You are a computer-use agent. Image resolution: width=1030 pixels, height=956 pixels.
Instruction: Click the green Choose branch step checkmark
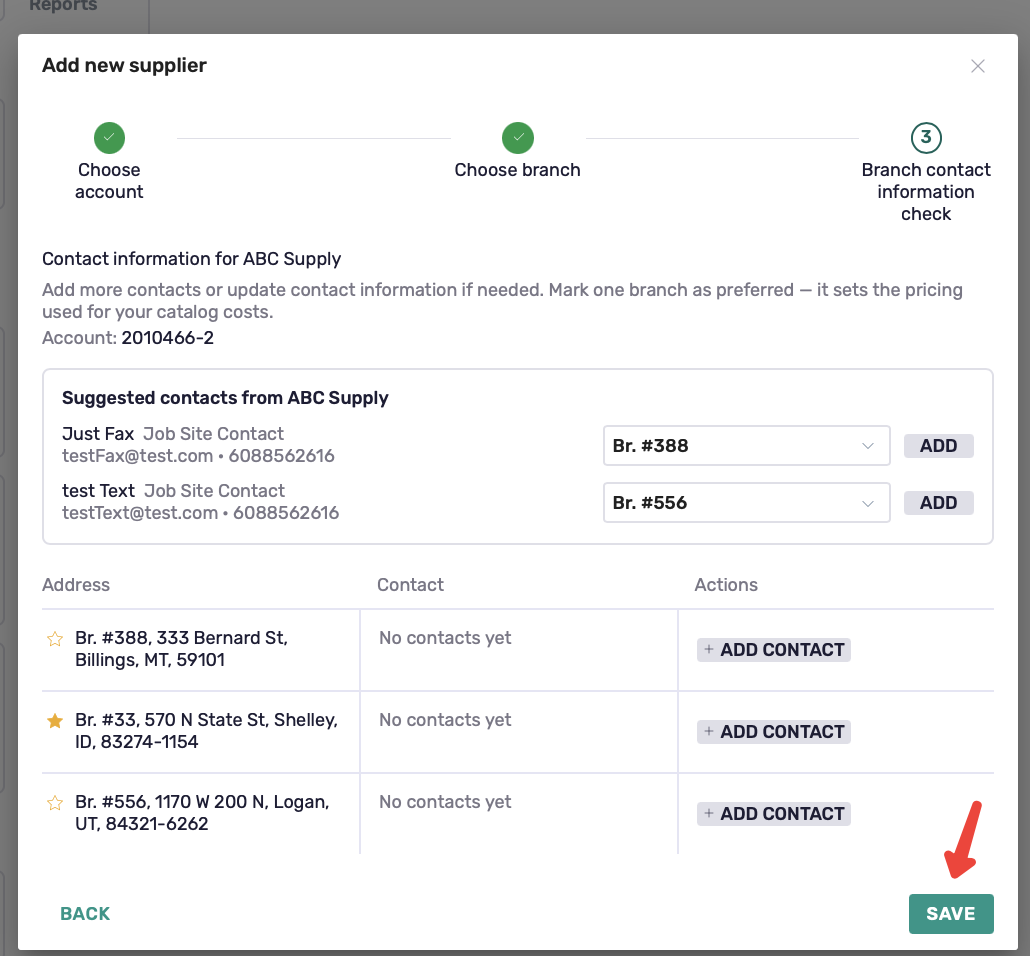coord(518,137)
